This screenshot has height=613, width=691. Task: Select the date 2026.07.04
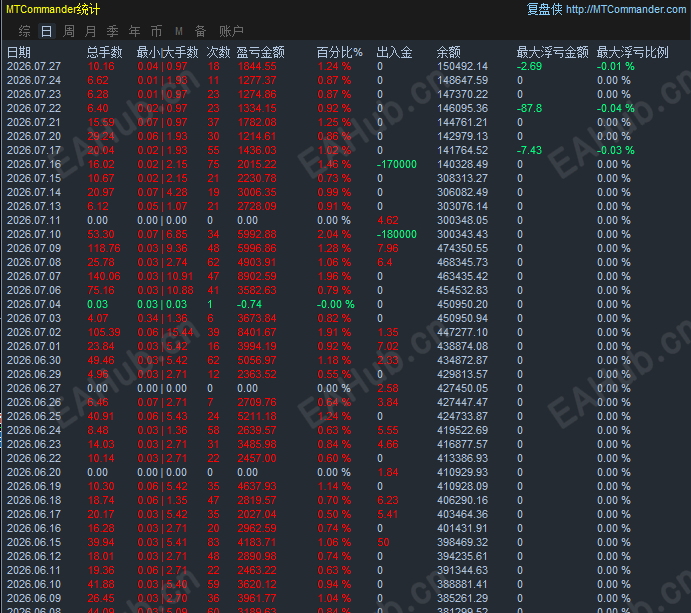click(34, 305)
